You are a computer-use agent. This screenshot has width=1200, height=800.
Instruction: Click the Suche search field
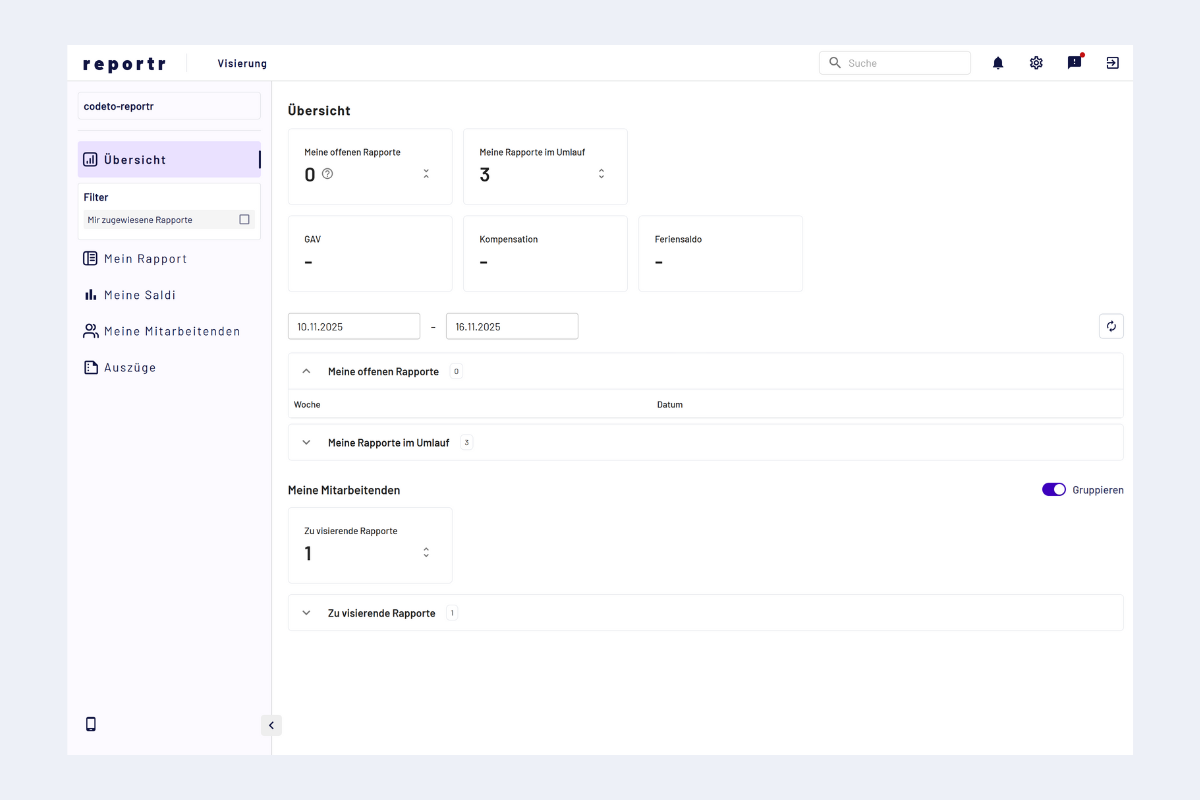(905, 63)
